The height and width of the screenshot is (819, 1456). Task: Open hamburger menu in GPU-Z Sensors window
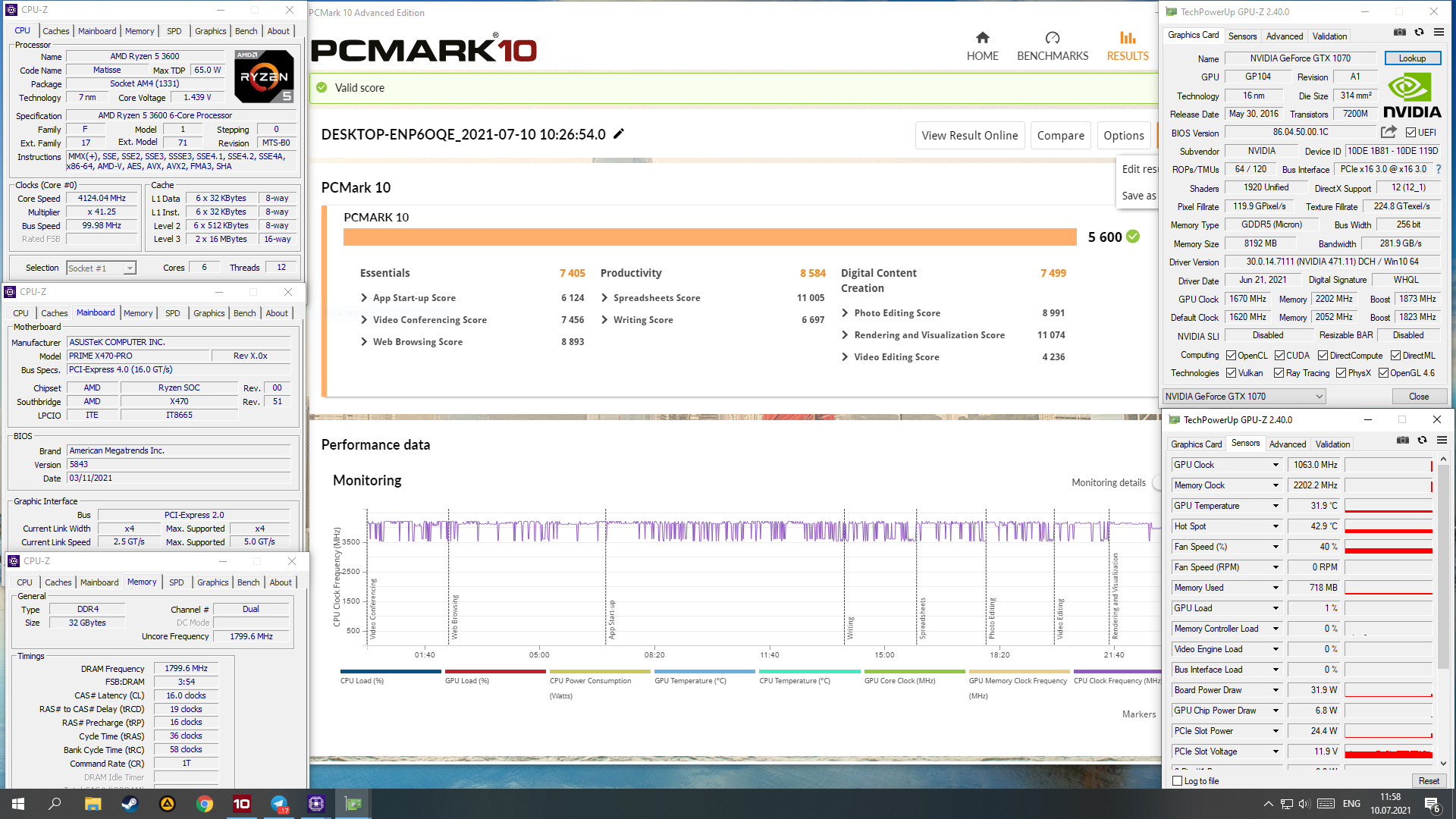pyautogui.click(x=1442, y=441)
